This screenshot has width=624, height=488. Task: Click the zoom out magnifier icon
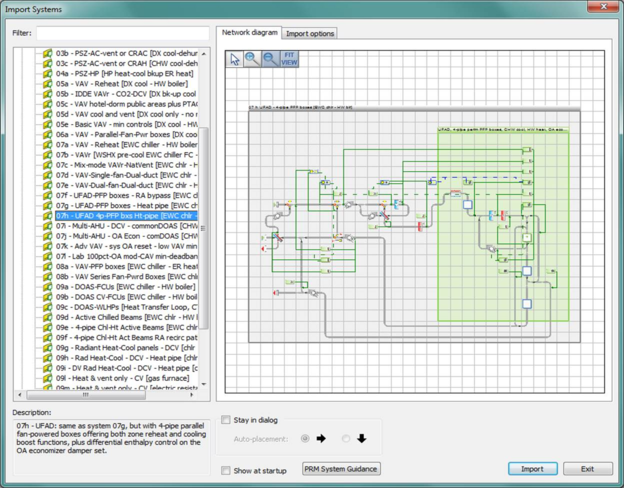(x=270, y=59)
